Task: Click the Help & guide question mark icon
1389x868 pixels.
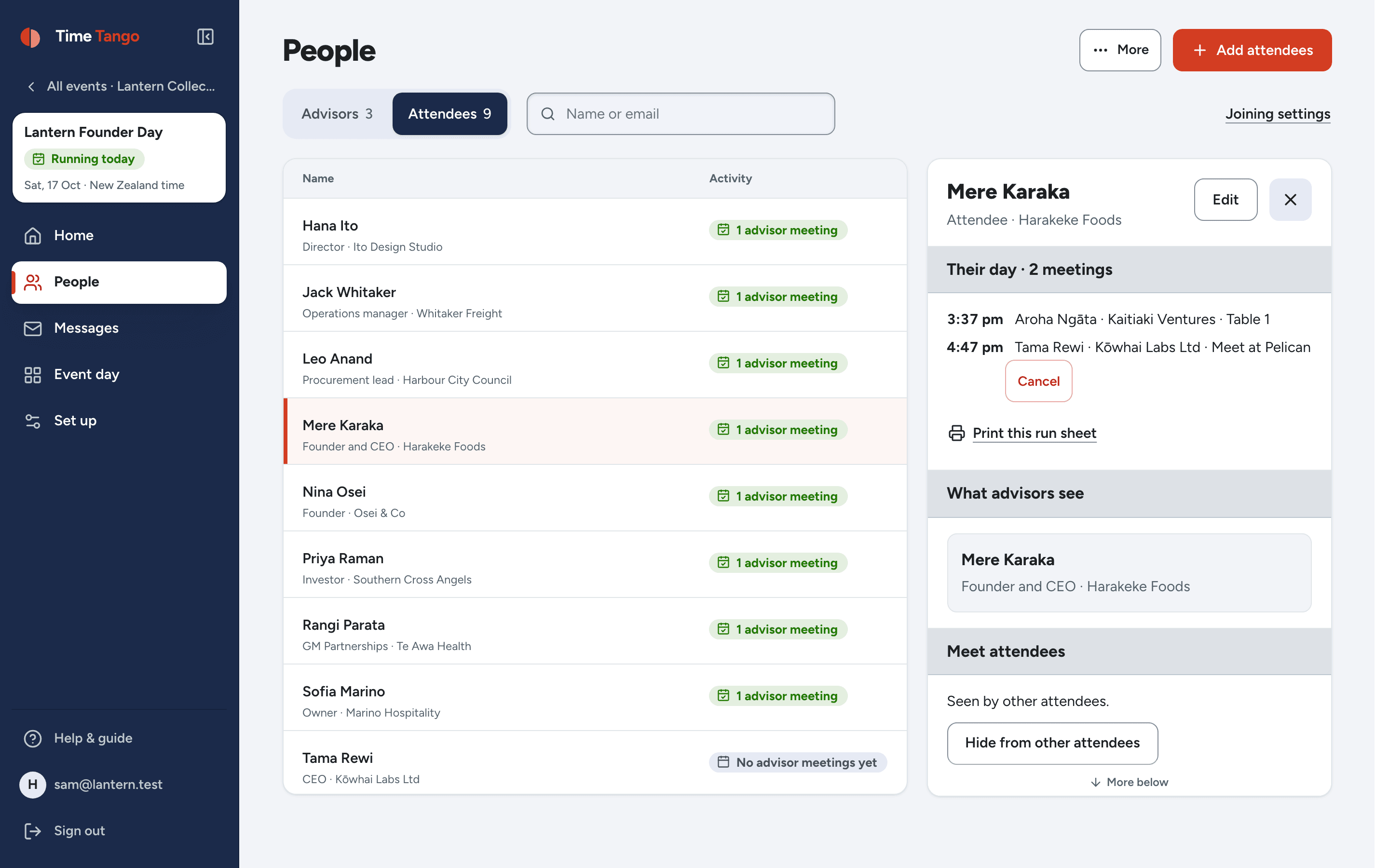Action: coord(33,738)
